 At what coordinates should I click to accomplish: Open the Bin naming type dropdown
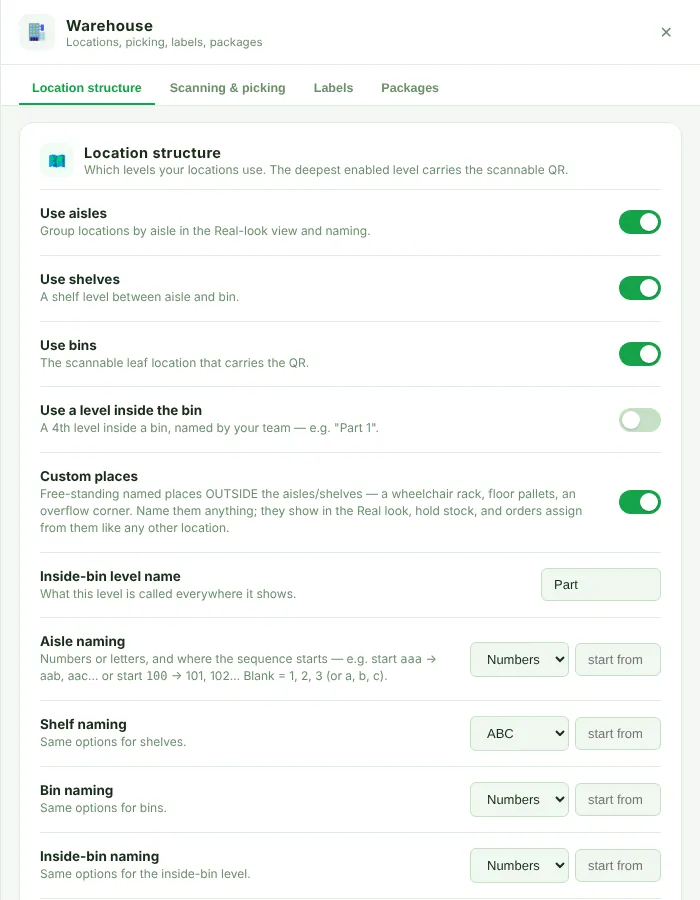pyautogui.click(x=519, y=800)
